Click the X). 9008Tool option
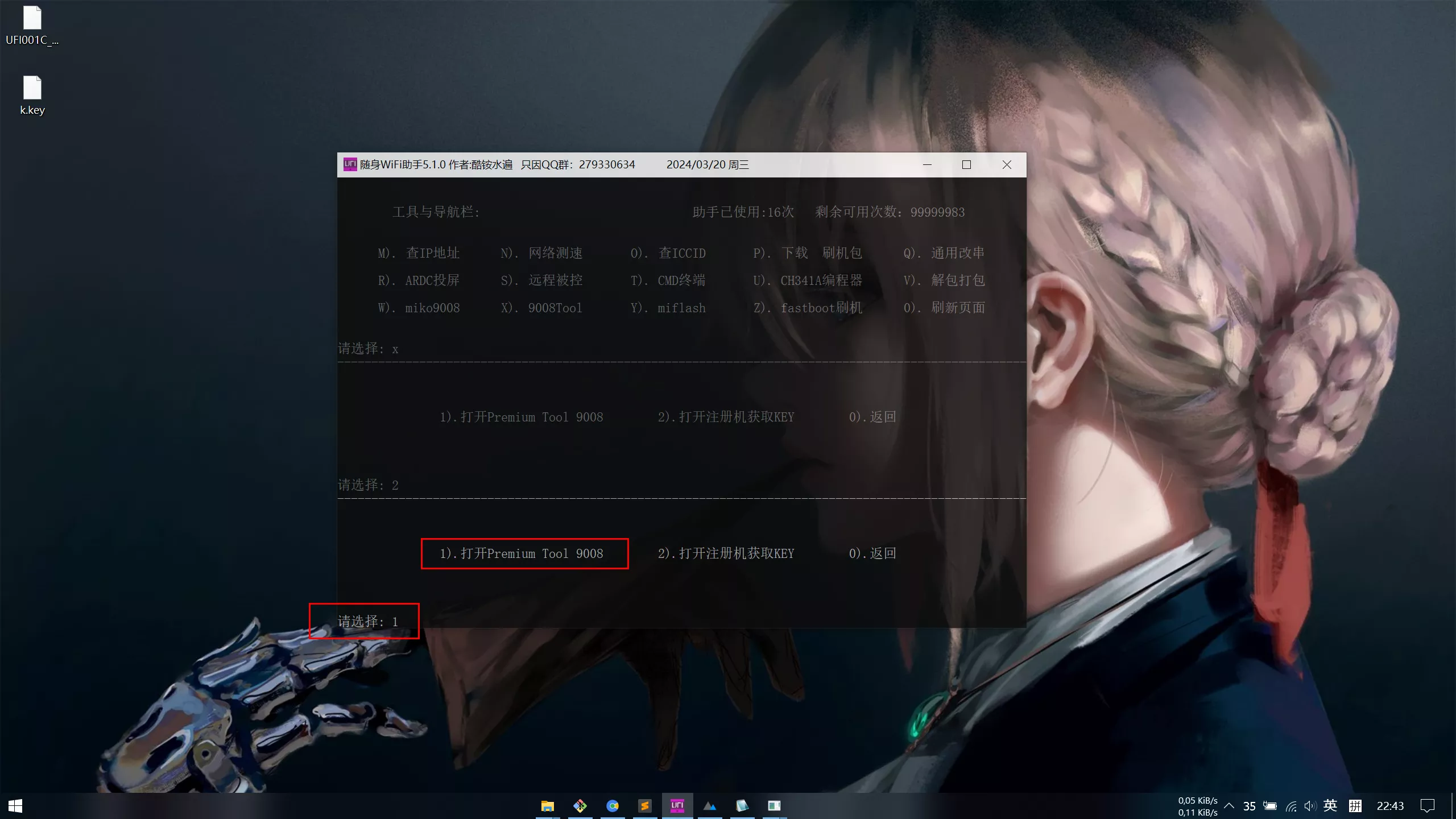 coord(541,308)
